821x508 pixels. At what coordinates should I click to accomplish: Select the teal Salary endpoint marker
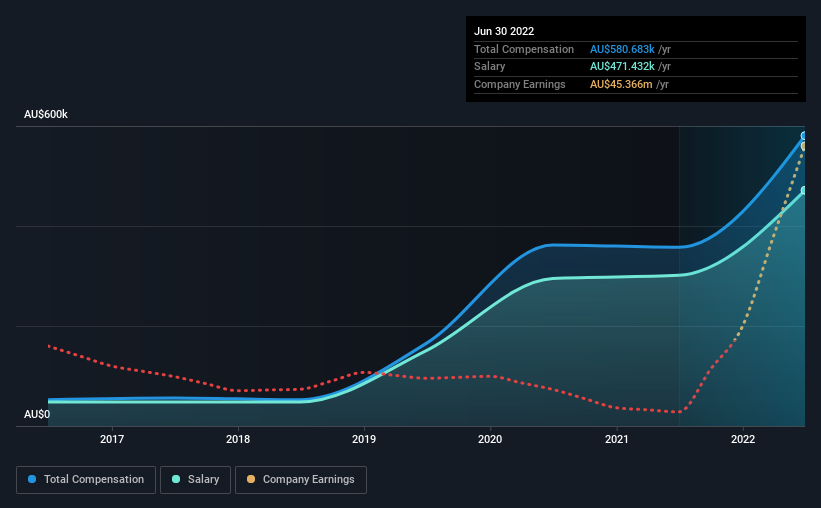(x=803, y=191)
